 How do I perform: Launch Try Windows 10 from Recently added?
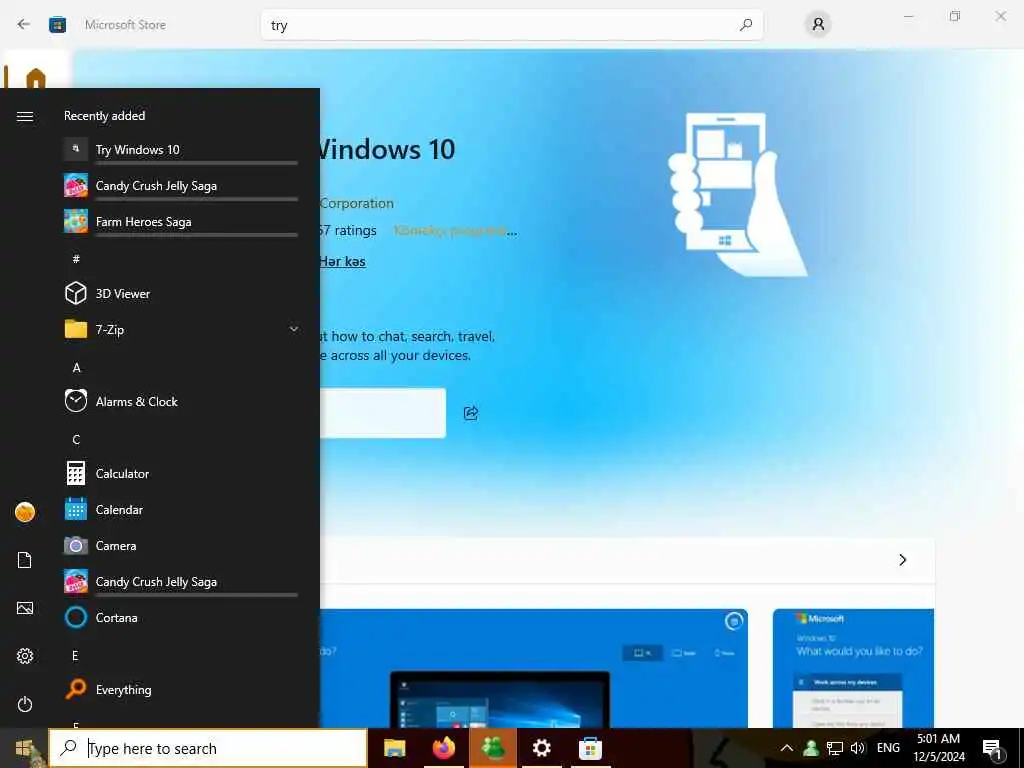click(x=181, y=150)
